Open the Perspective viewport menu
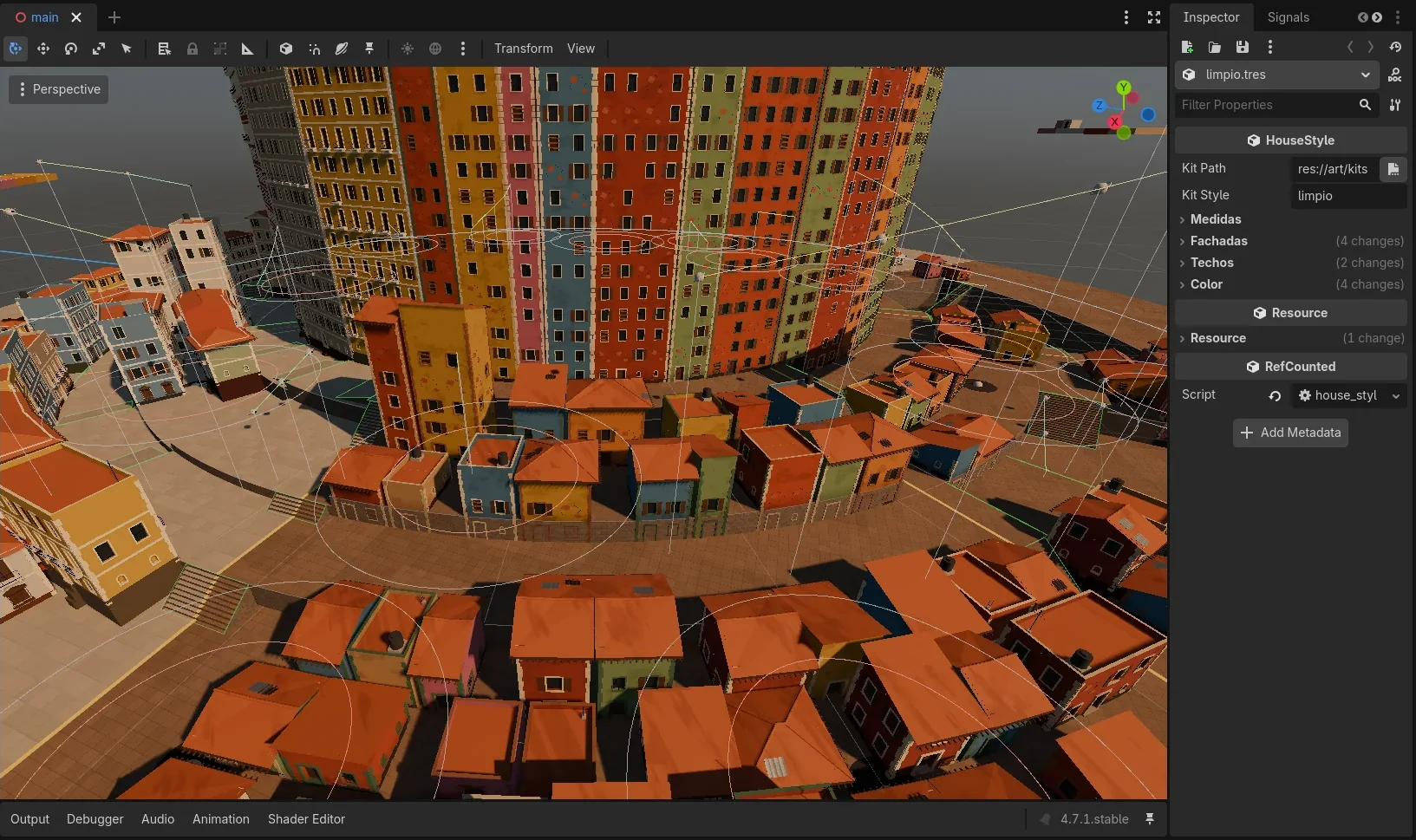Screen dimensions: 1416x840 pos(59,89)
